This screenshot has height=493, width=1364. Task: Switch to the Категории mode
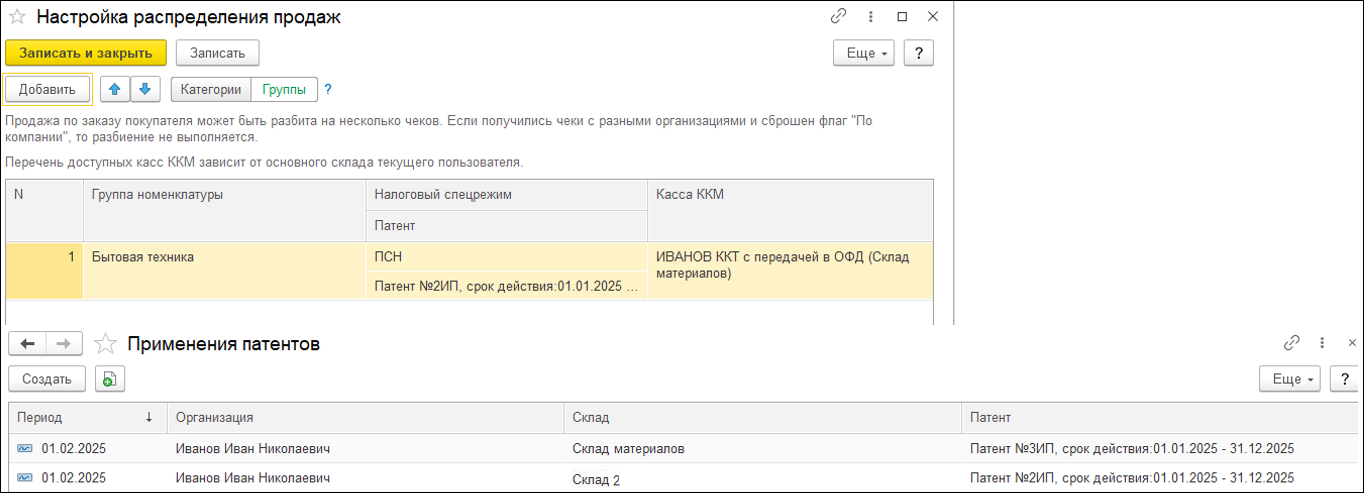point(211,89)
